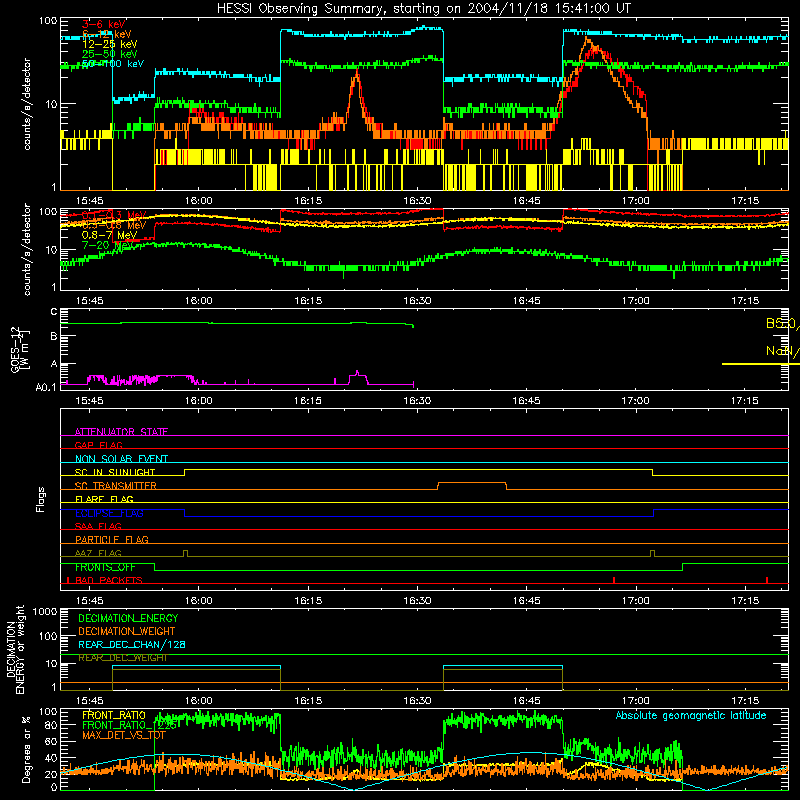800x800 pixels.
Task: Click the "DECIMATION ENERGY or weight" axis title
Action: 15,649
